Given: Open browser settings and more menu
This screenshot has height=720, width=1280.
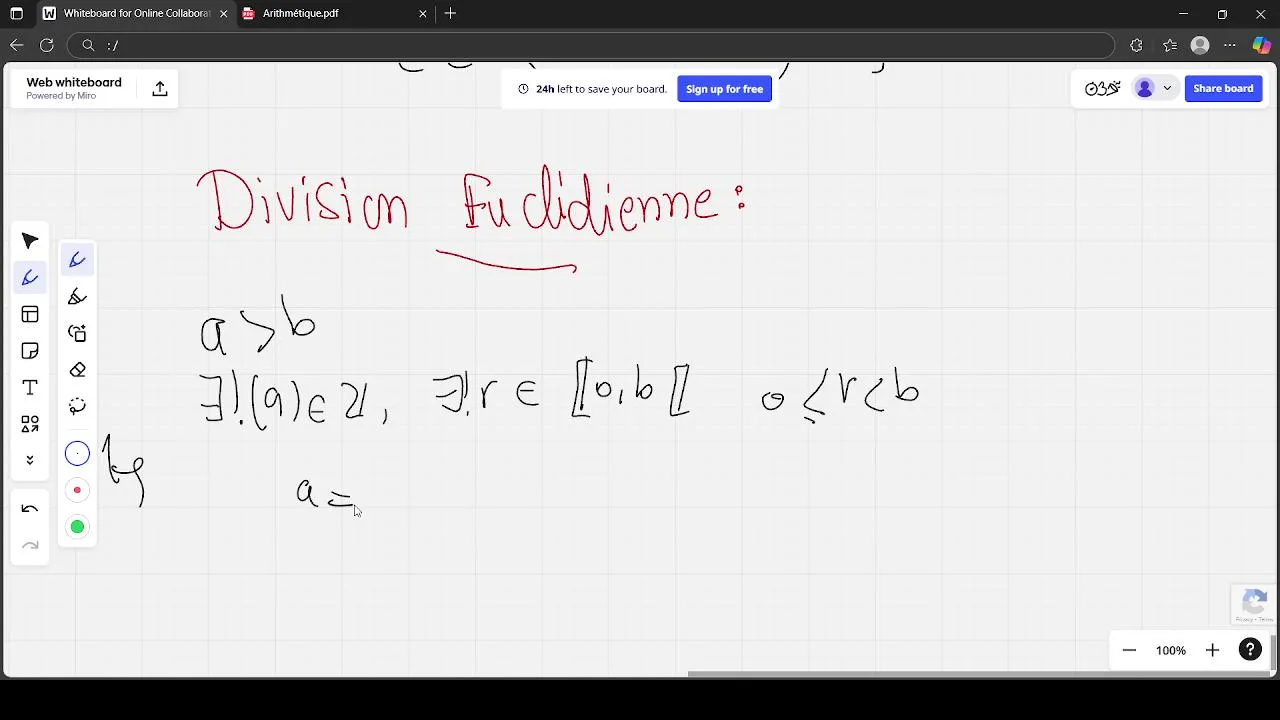Looking at the screenshot, I should coord(1231,45).
